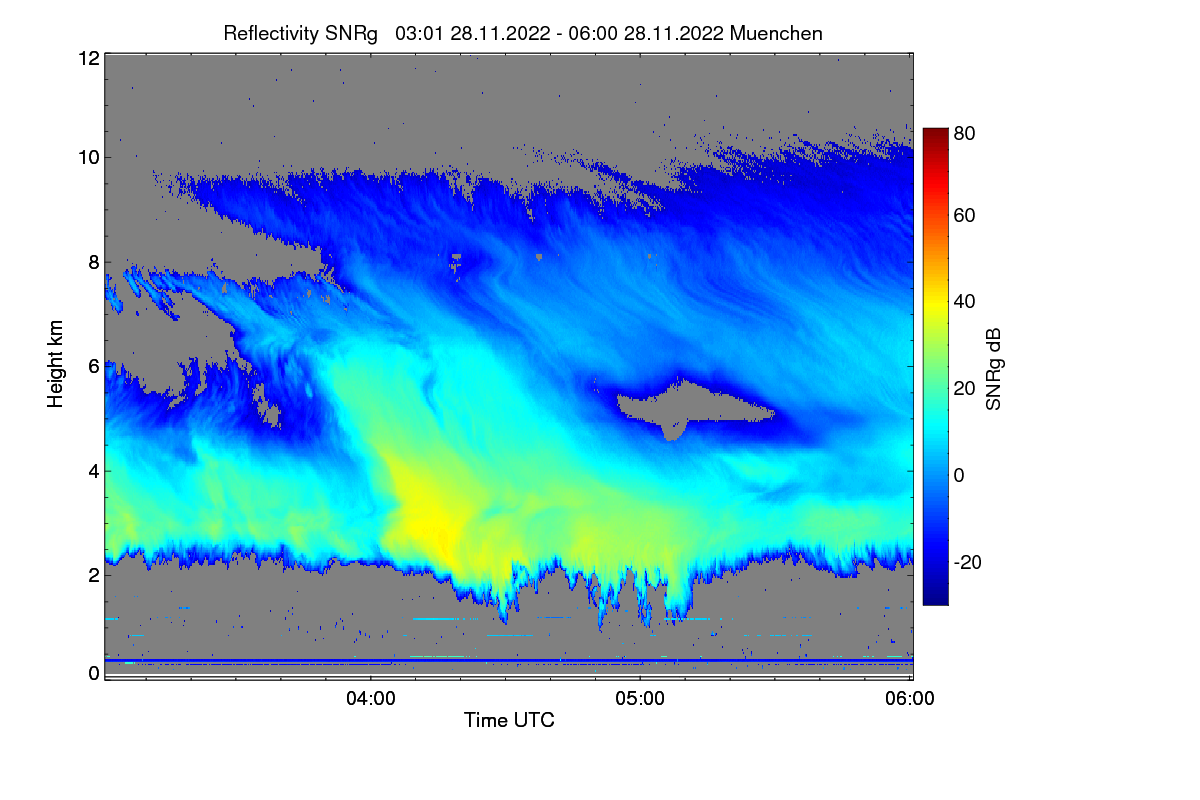Click the height tick label 4
The height and width of the screenshot is (800, 1200).
click(94, 471)
